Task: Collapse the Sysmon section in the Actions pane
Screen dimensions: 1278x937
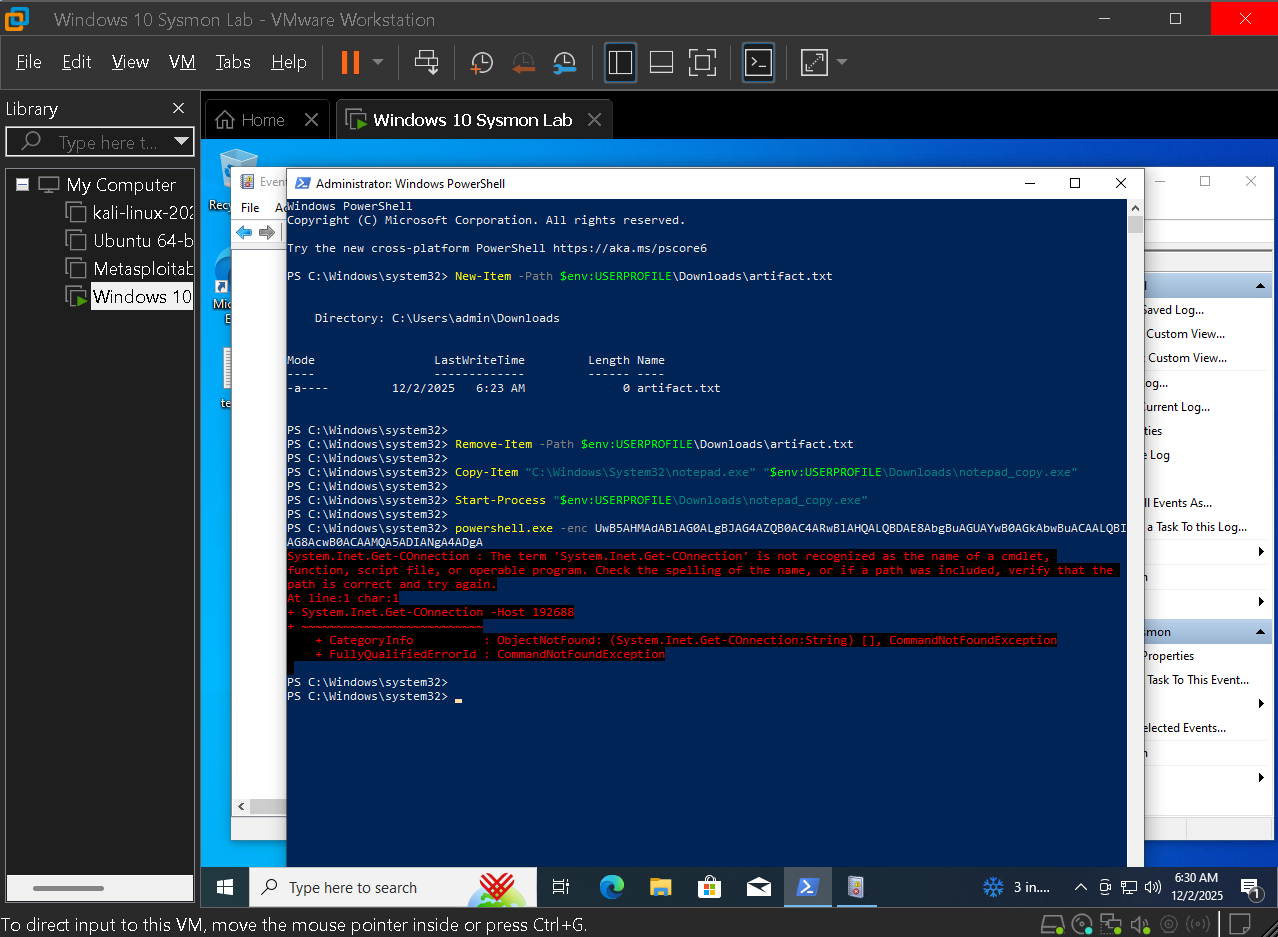Action: (x=1262, y=631)
